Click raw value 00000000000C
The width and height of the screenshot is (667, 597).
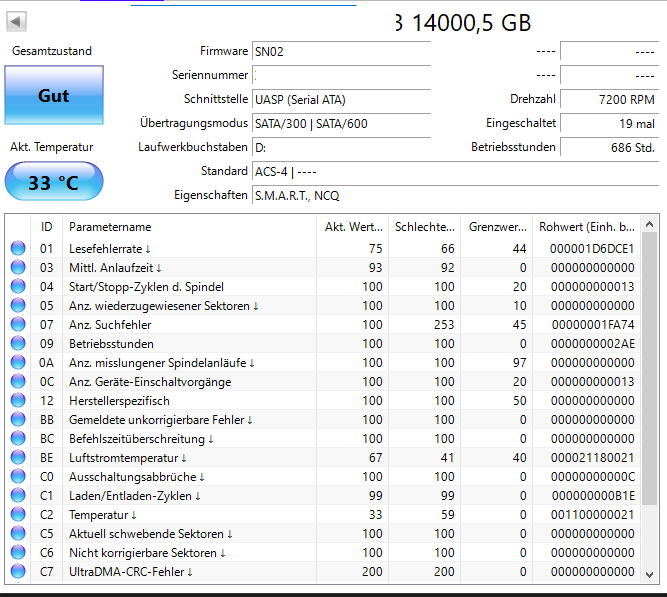[593, 477]
